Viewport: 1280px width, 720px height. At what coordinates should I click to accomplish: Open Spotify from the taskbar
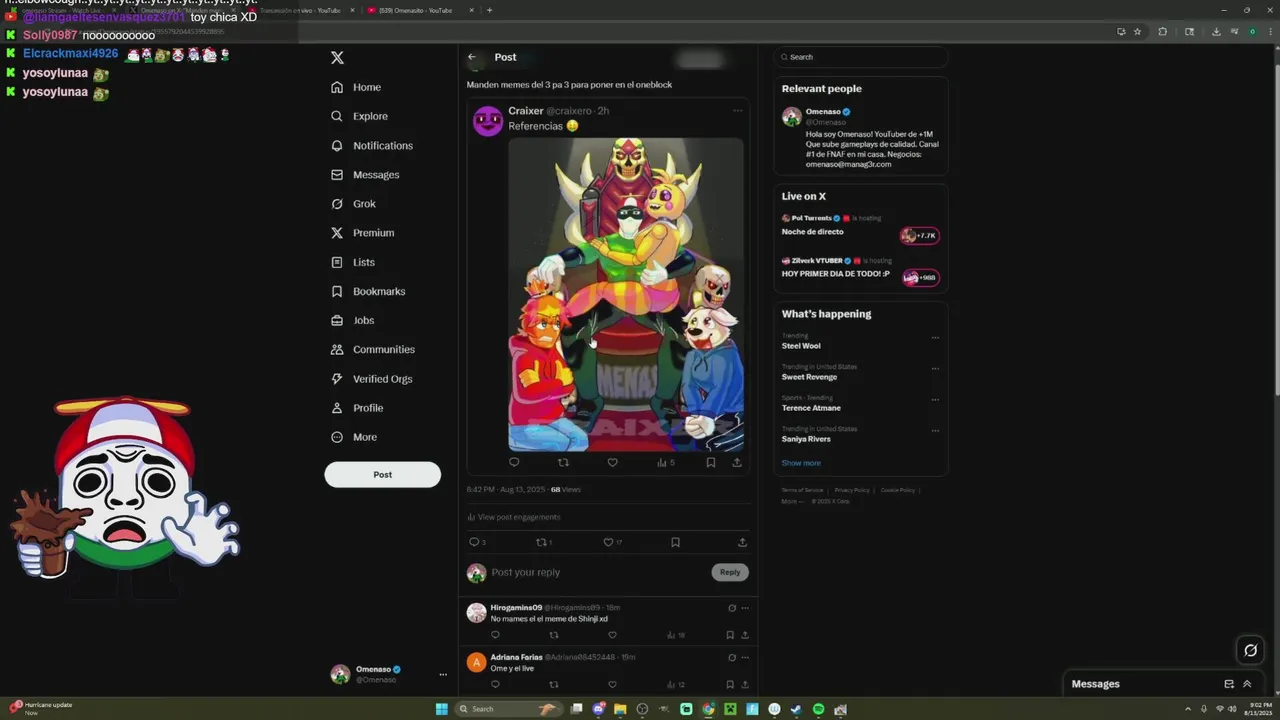(x=818, y=709)
